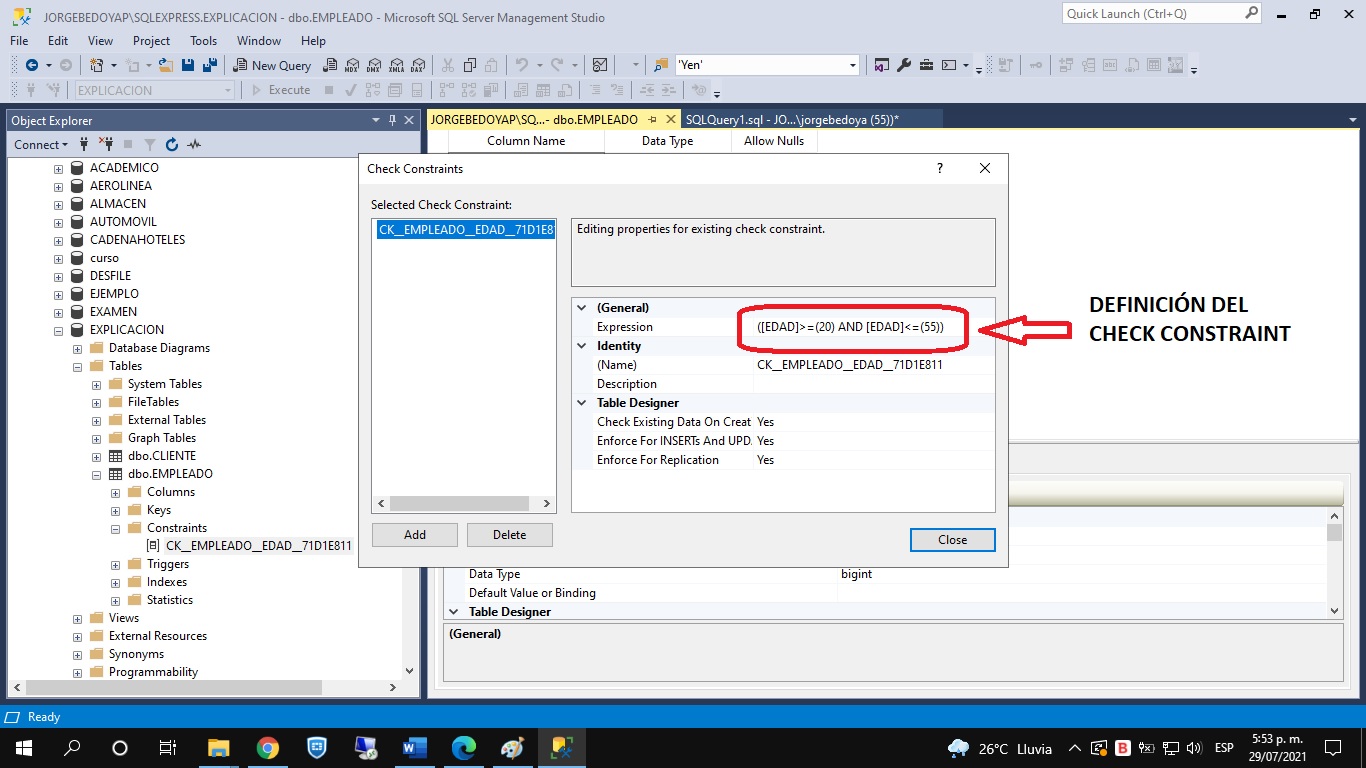Expand the dbo.CLIENTE table node
This screenshot has height=768, width=1366.
pos(97,456)
